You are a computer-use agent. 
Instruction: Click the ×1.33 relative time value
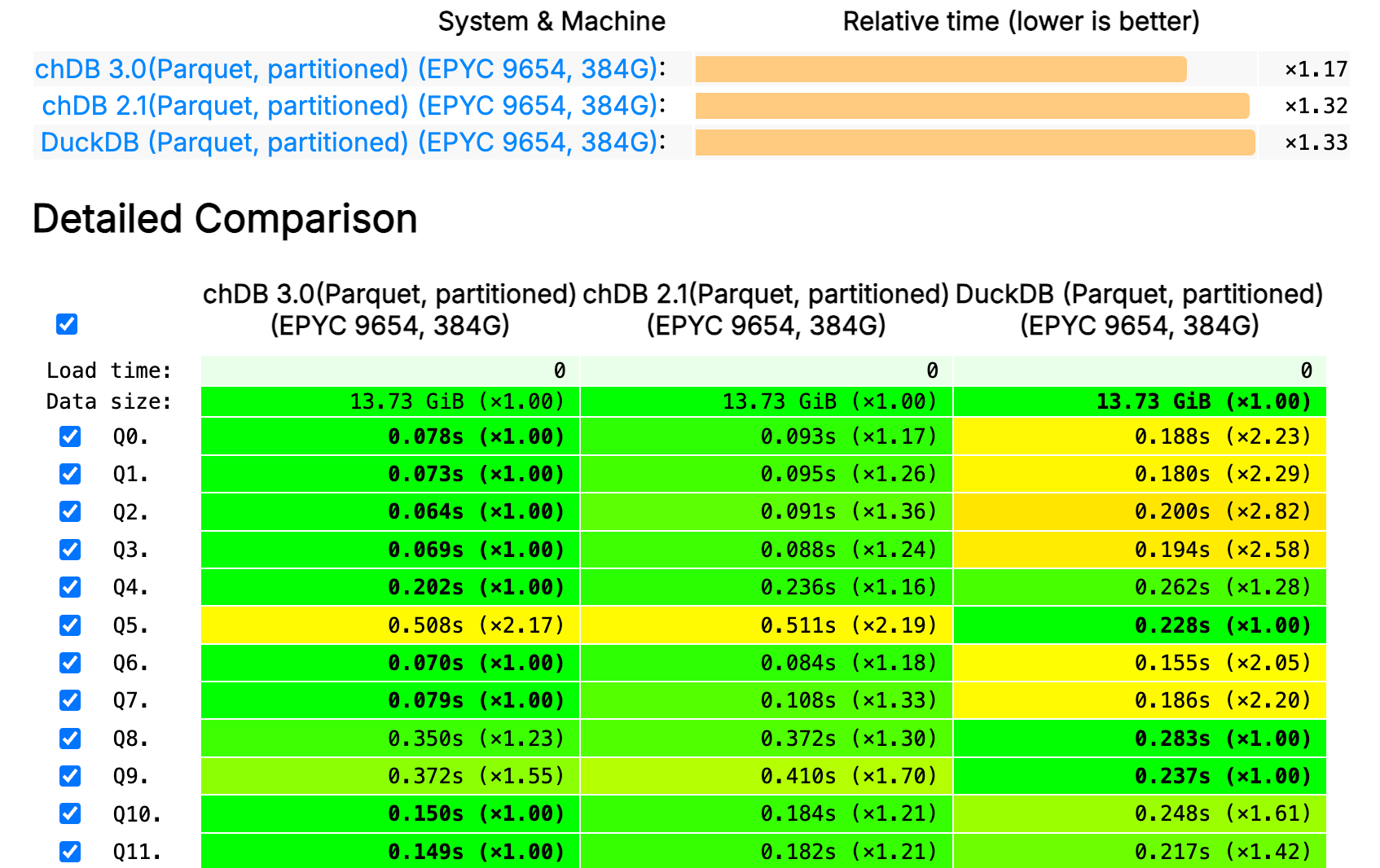coord(1316,142)
